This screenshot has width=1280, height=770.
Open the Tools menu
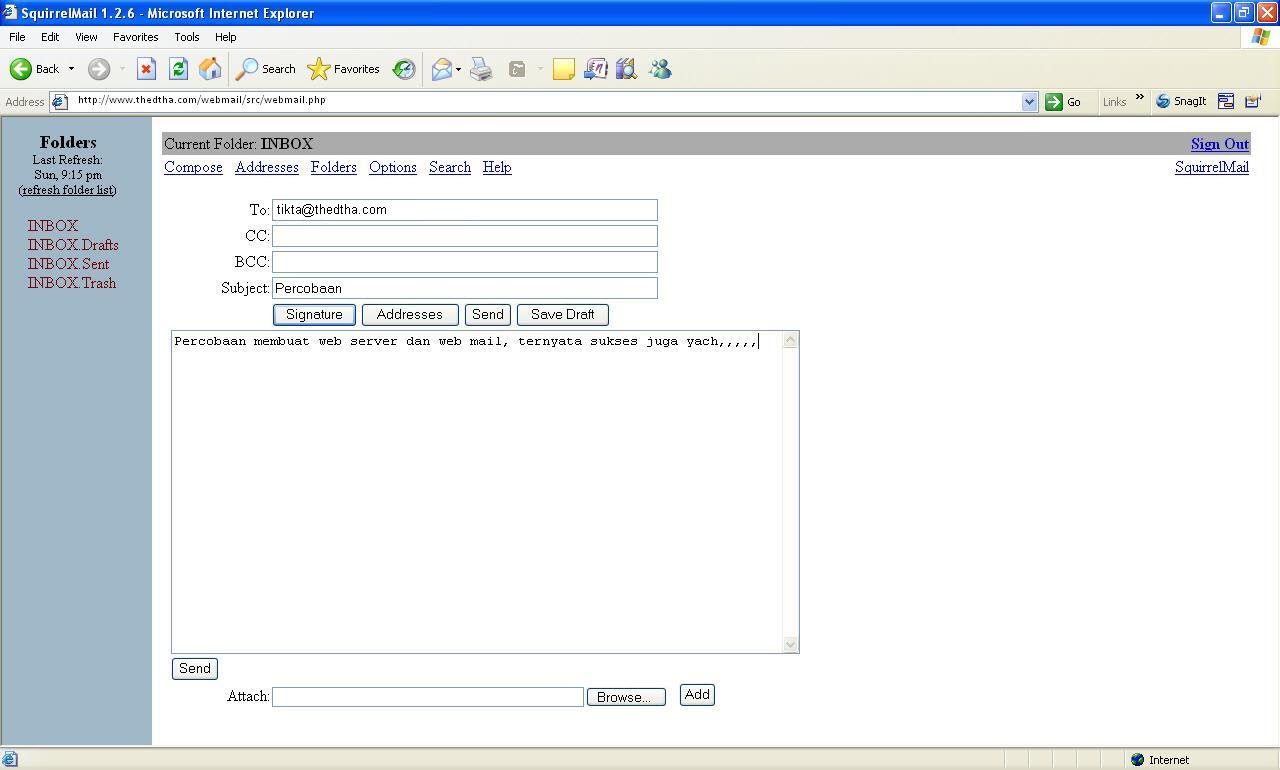coord(187,37)
